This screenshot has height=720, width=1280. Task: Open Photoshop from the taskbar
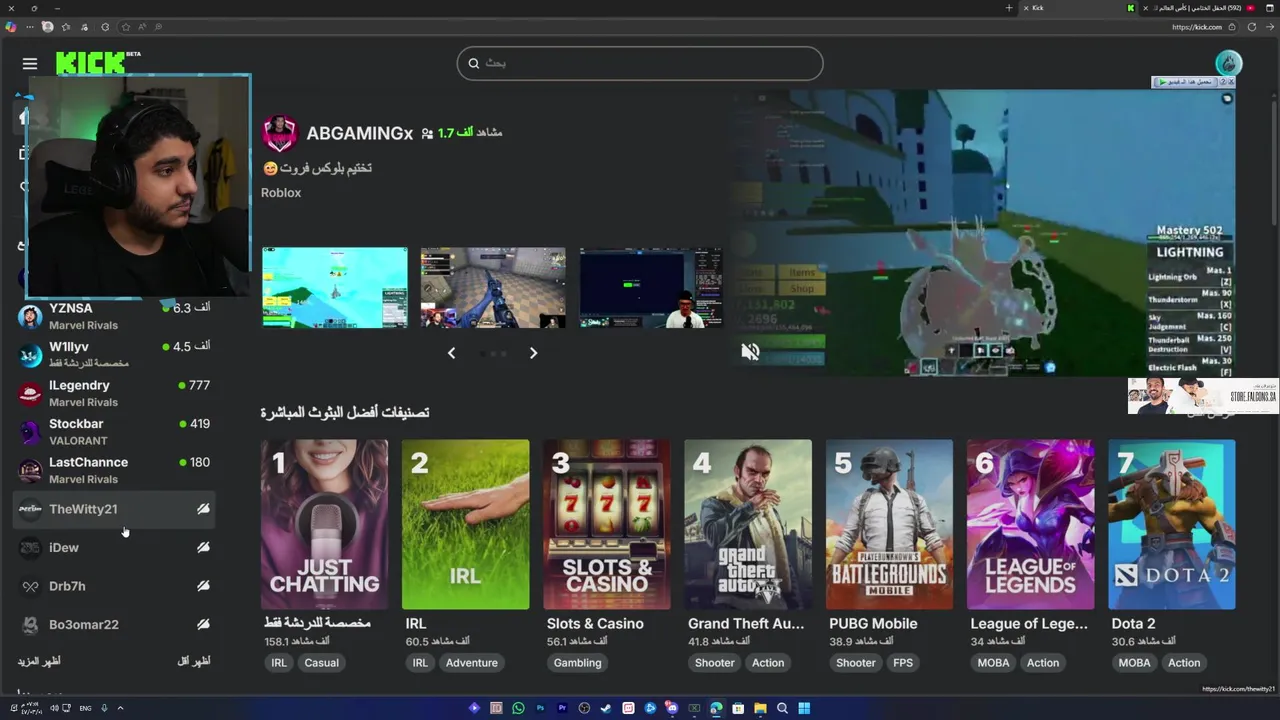[x=540, y=708]
